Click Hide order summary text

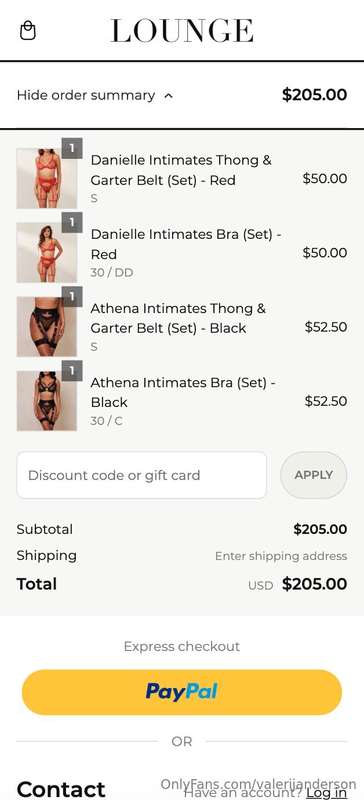tap(86, 95)
